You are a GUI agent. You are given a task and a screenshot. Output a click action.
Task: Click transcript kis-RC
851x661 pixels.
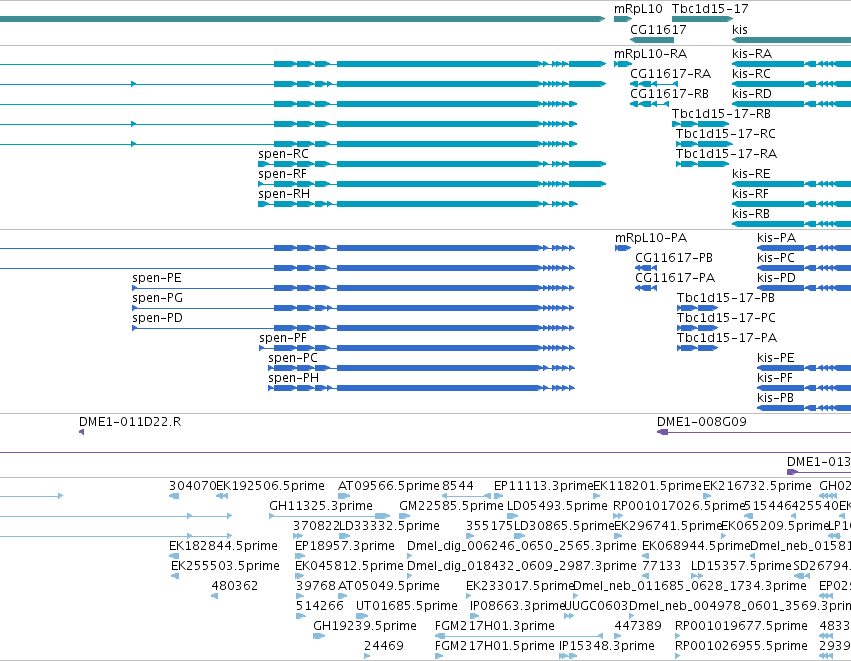(x=751, y=74)
